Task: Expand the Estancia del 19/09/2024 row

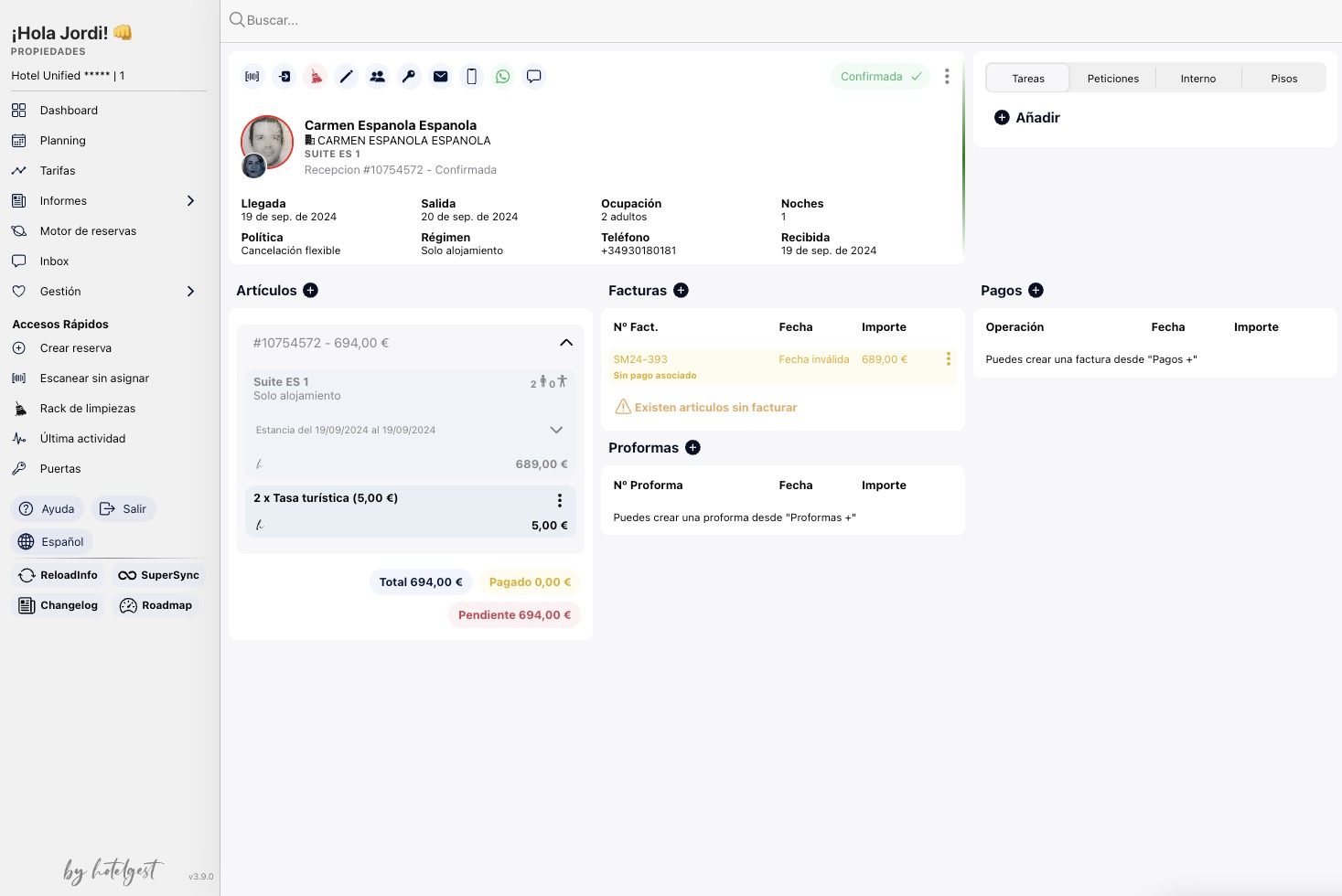Action: click(556, 430)
